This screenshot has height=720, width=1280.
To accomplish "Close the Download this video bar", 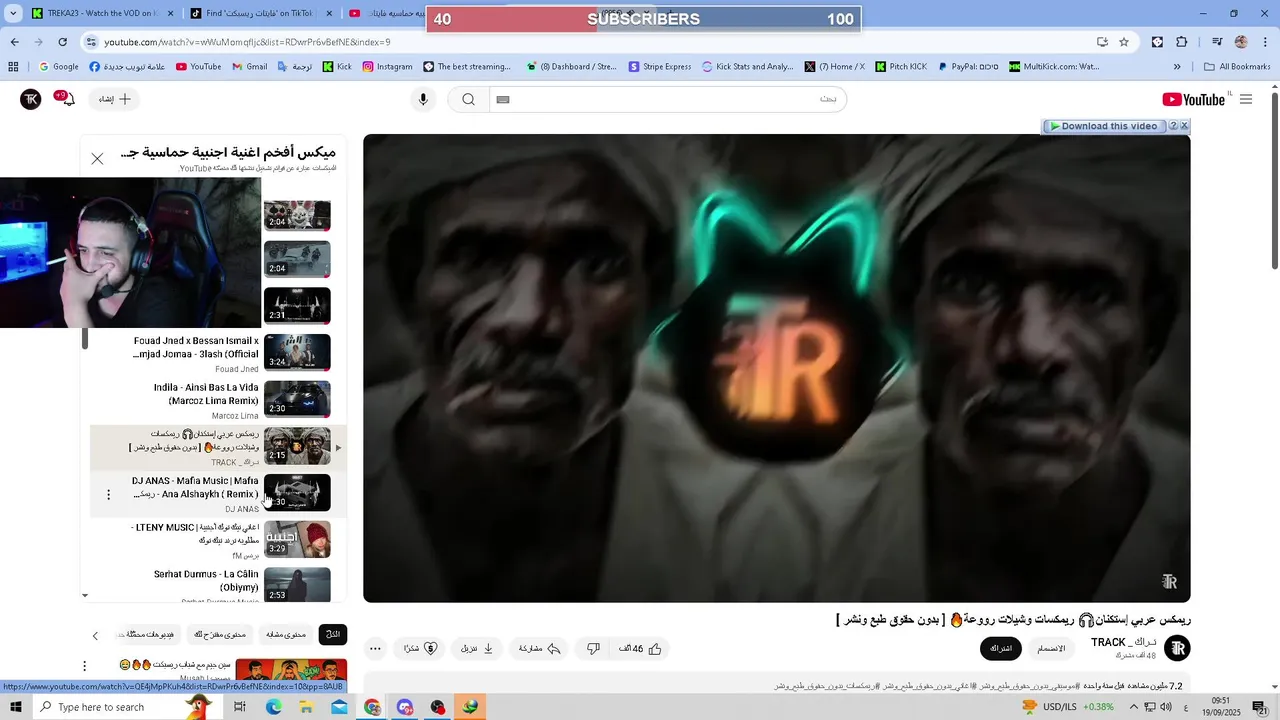I will pyautogui.click(x=1184, y=126).
